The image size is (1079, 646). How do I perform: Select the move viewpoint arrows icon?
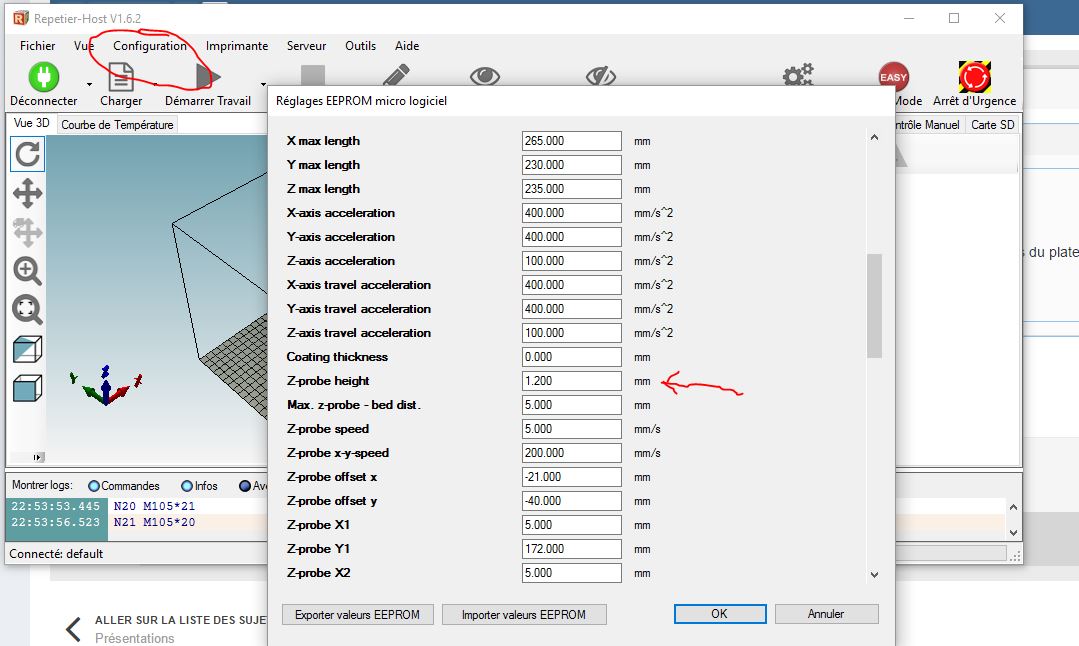coord(28,193)
